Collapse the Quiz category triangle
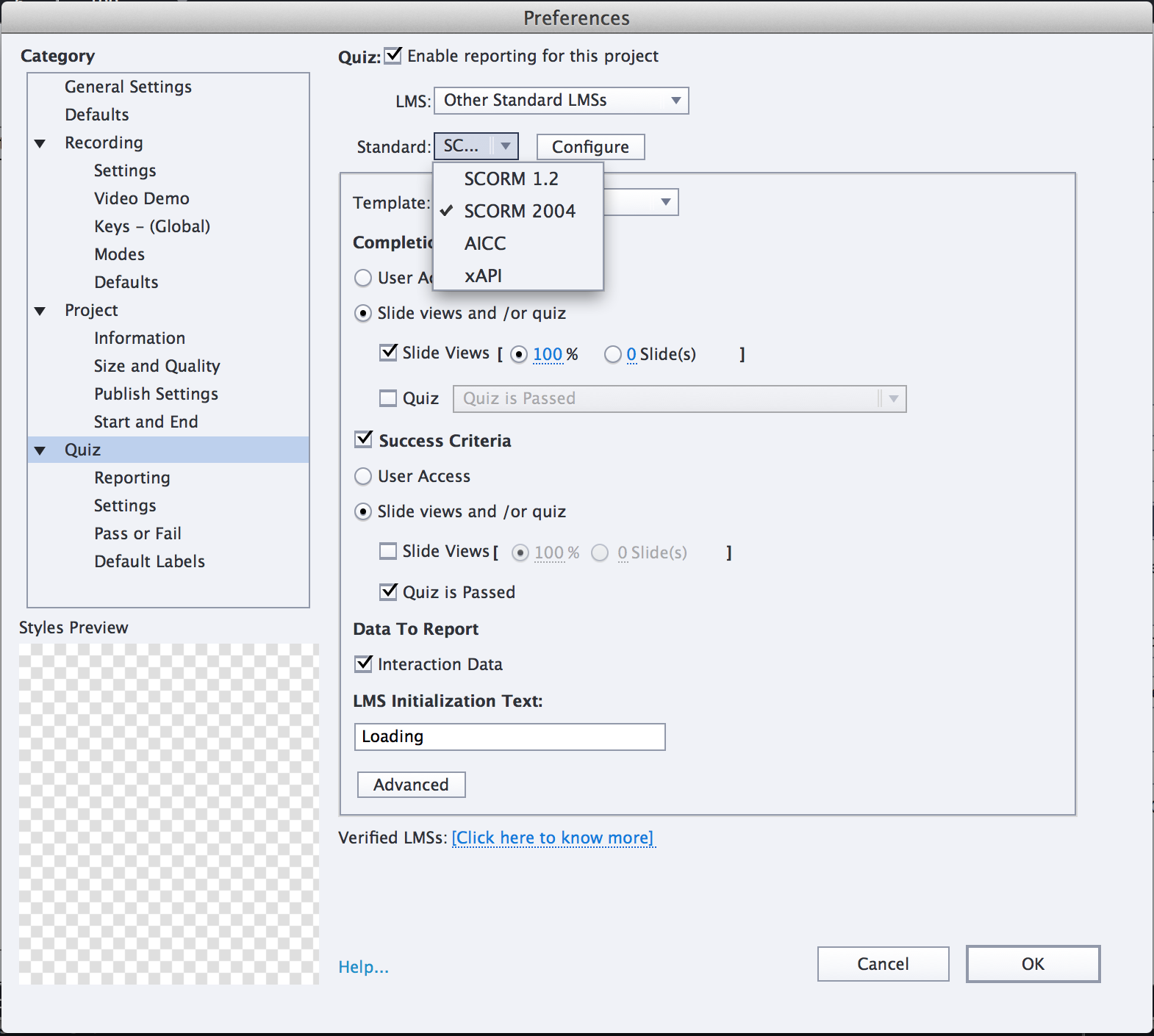Screen dimensions: 1154x1036 point(40,450)
